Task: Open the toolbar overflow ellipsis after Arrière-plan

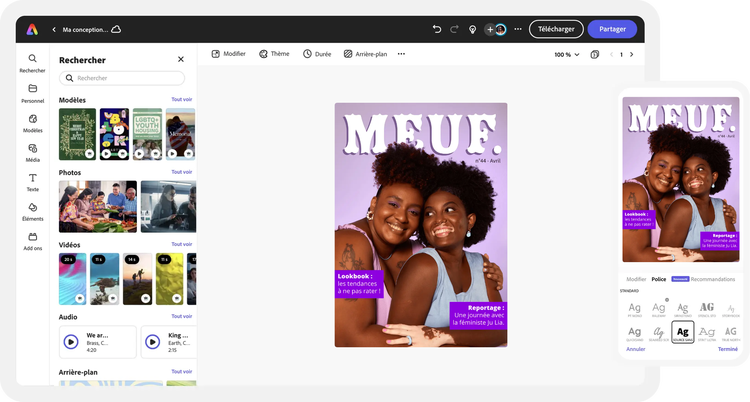Action: coord(401,54)
